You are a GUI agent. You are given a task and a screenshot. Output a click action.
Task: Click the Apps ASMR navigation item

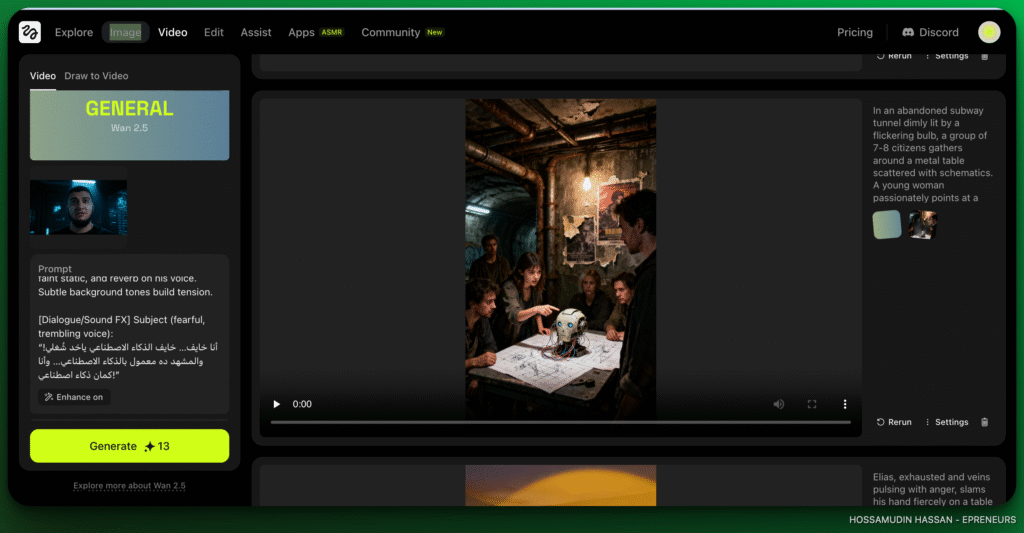pos(315,32)
